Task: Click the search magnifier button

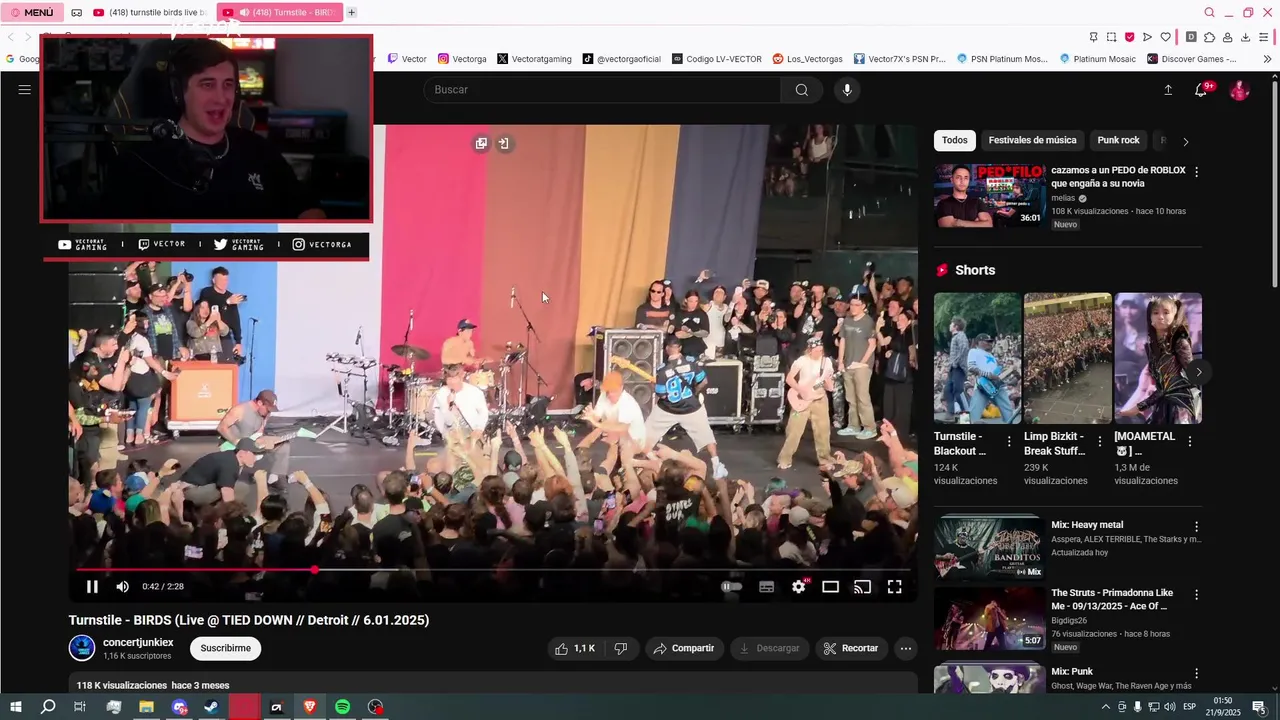Action: (801, 90)
